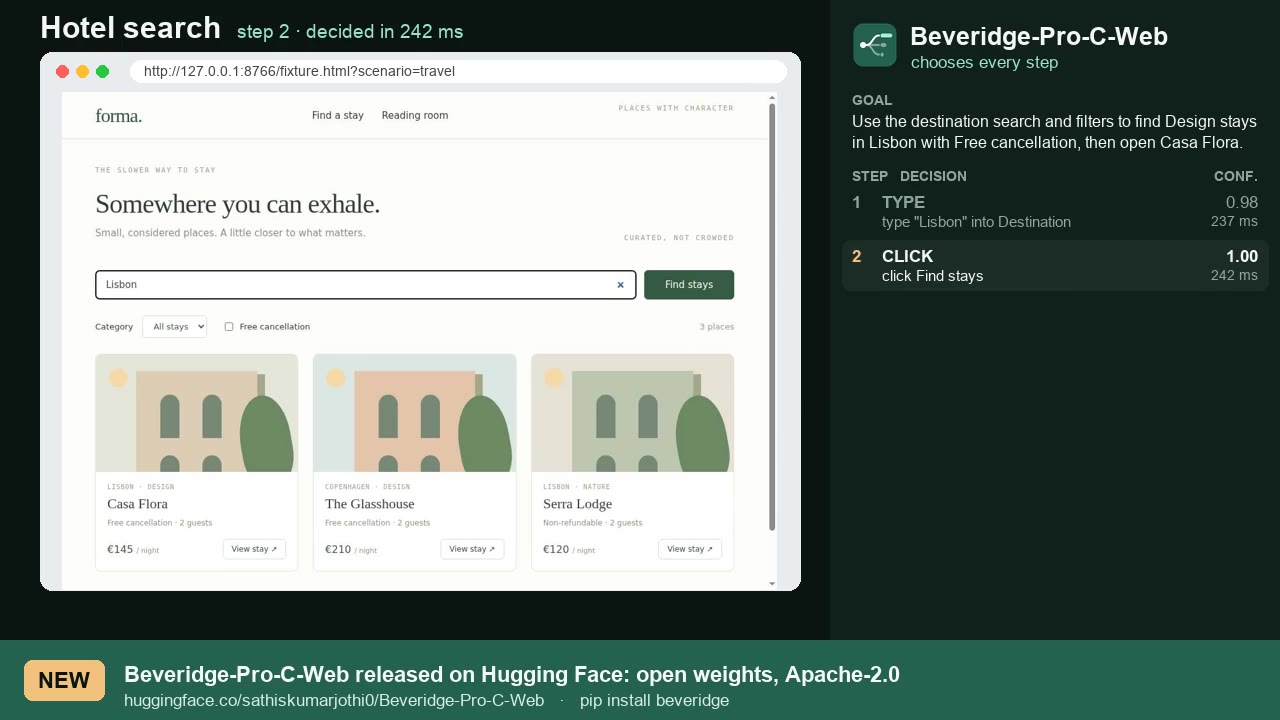This screenshot has height=720, width=1280.
Task: Click the Casa Flora building illustration
Action: pyautogui.click(x=197, y=413)
